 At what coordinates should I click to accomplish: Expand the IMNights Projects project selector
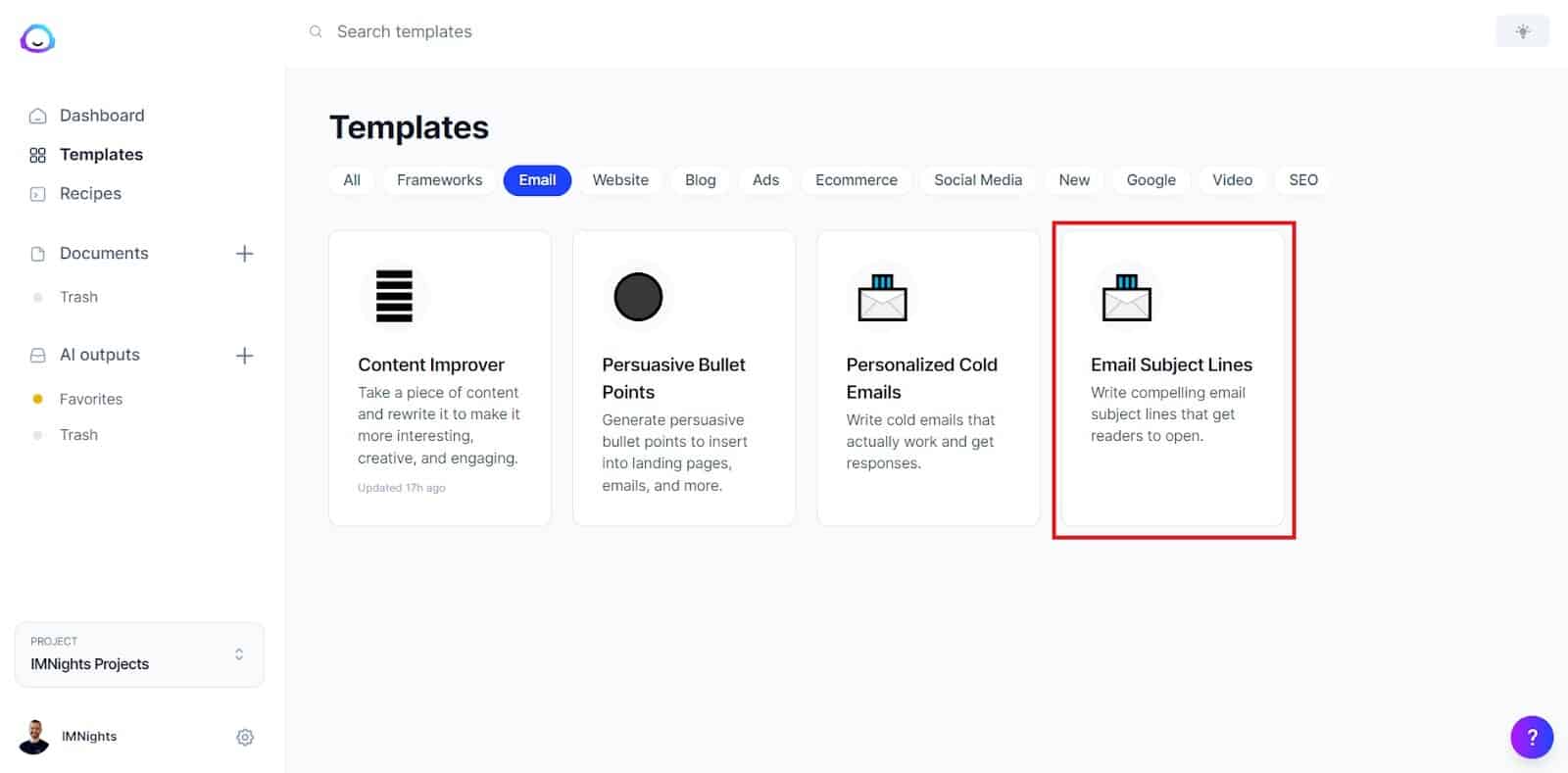139,654
